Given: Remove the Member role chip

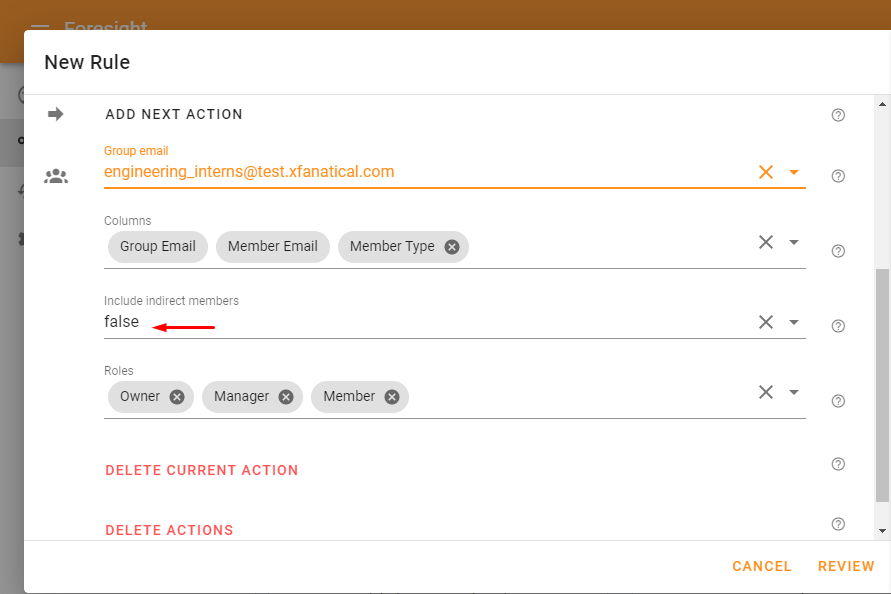Looking at the screenshot, I should pyautogui.click(x=392, y=397).
